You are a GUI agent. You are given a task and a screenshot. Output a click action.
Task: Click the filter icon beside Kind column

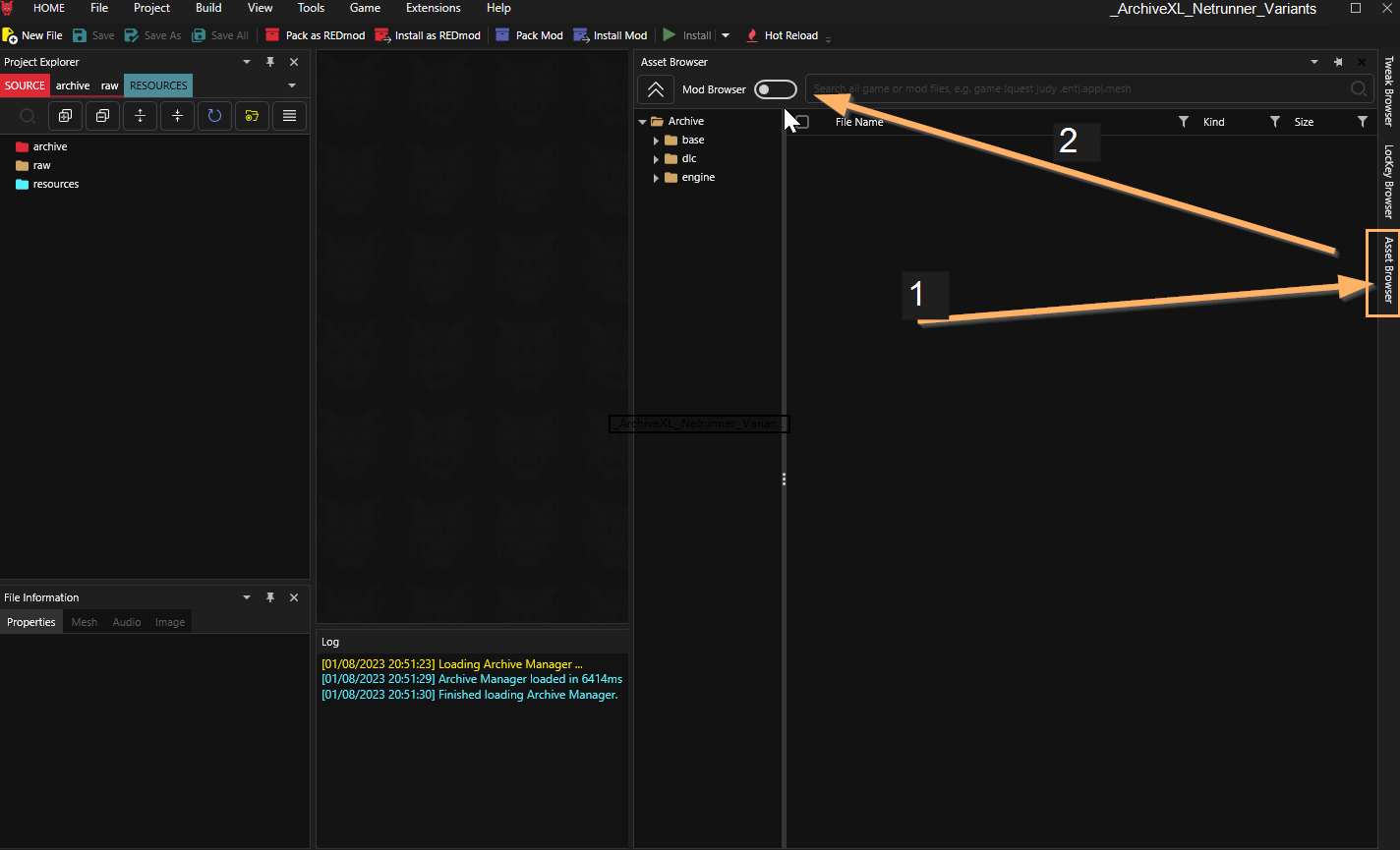tap(1274, 122)
